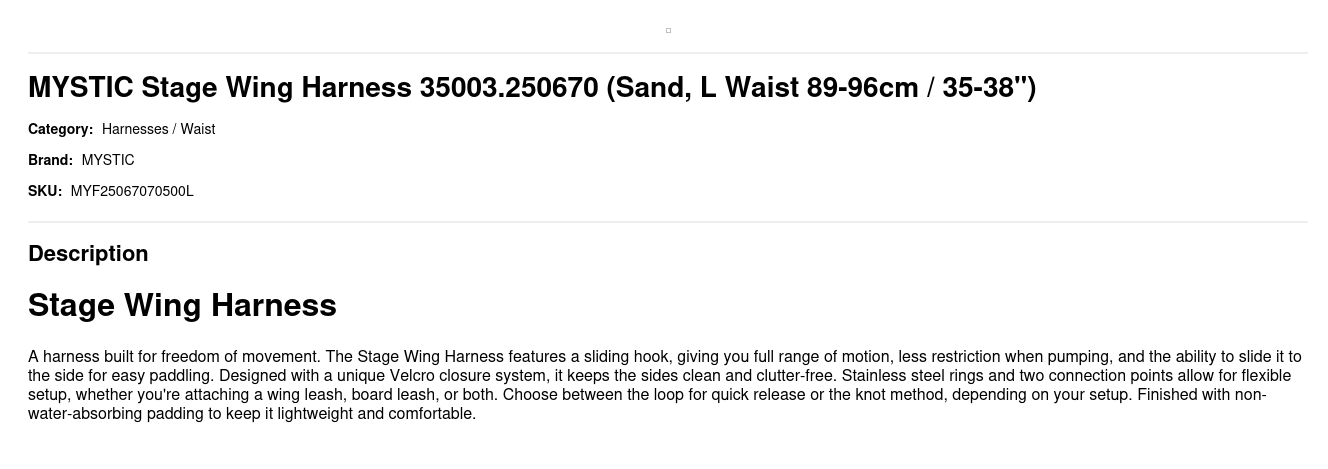1328x469 pixels.
Task: Click the "Category:" label
Action: point(60,129)
